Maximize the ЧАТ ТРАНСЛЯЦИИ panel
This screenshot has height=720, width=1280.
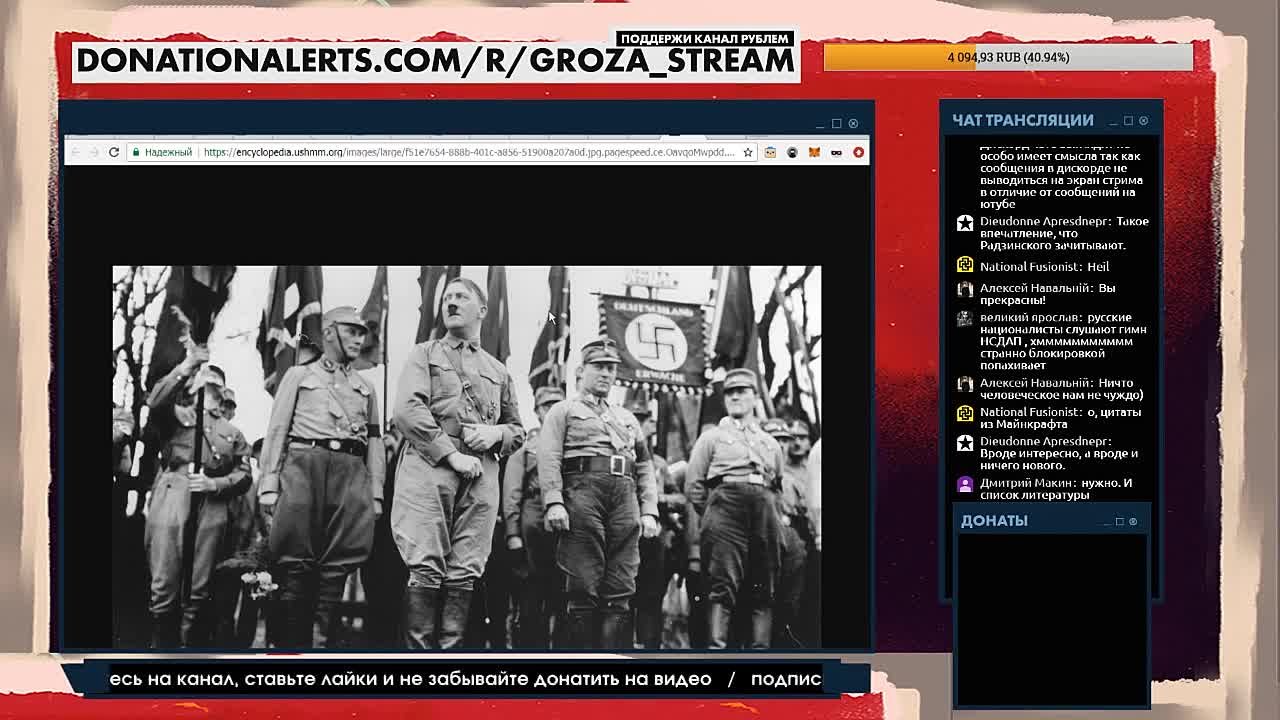click(1128, 121)
